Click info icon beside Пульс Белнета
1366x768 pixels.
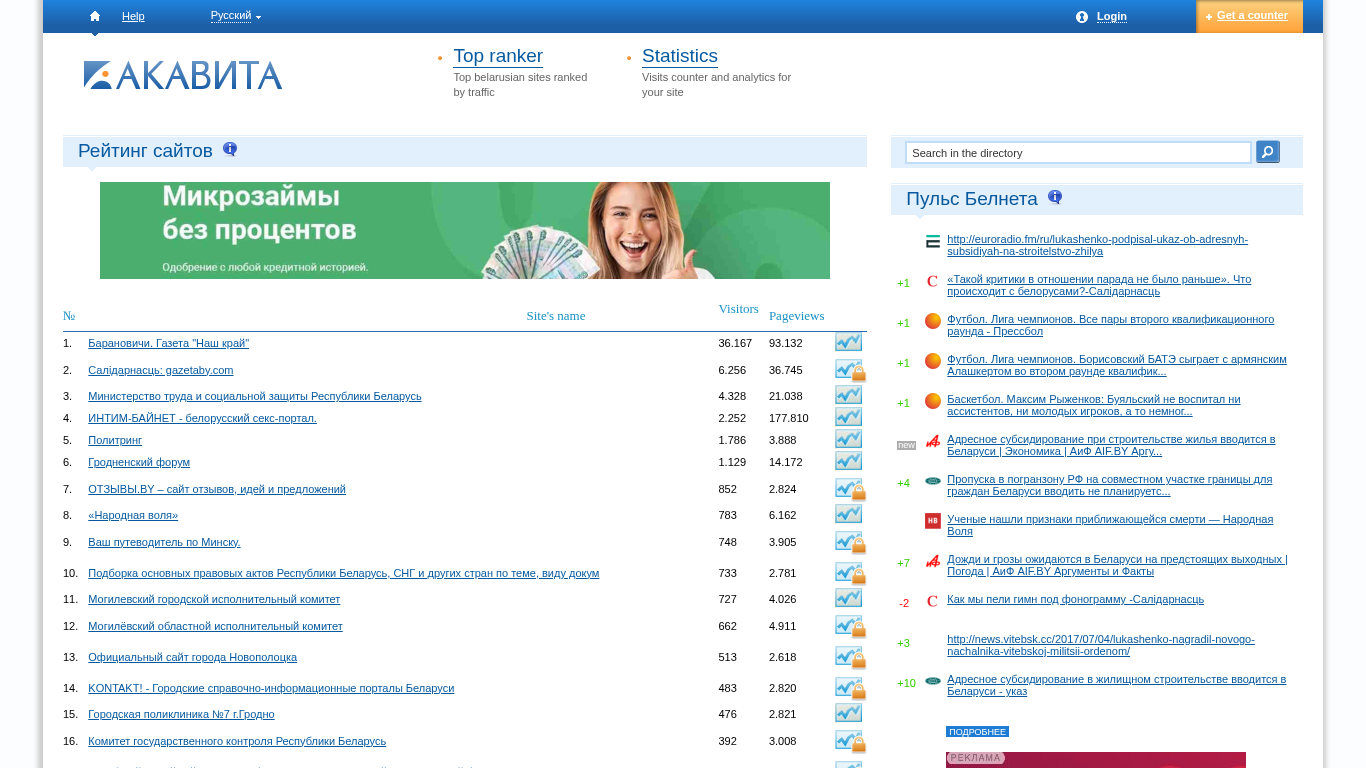point(1055,198)
